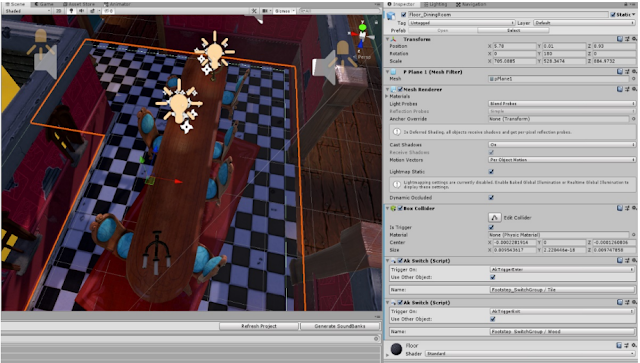This screenshot has height=363, width=640.
Task: Open Anchor Override object picker circle
Action: [633, 119]
